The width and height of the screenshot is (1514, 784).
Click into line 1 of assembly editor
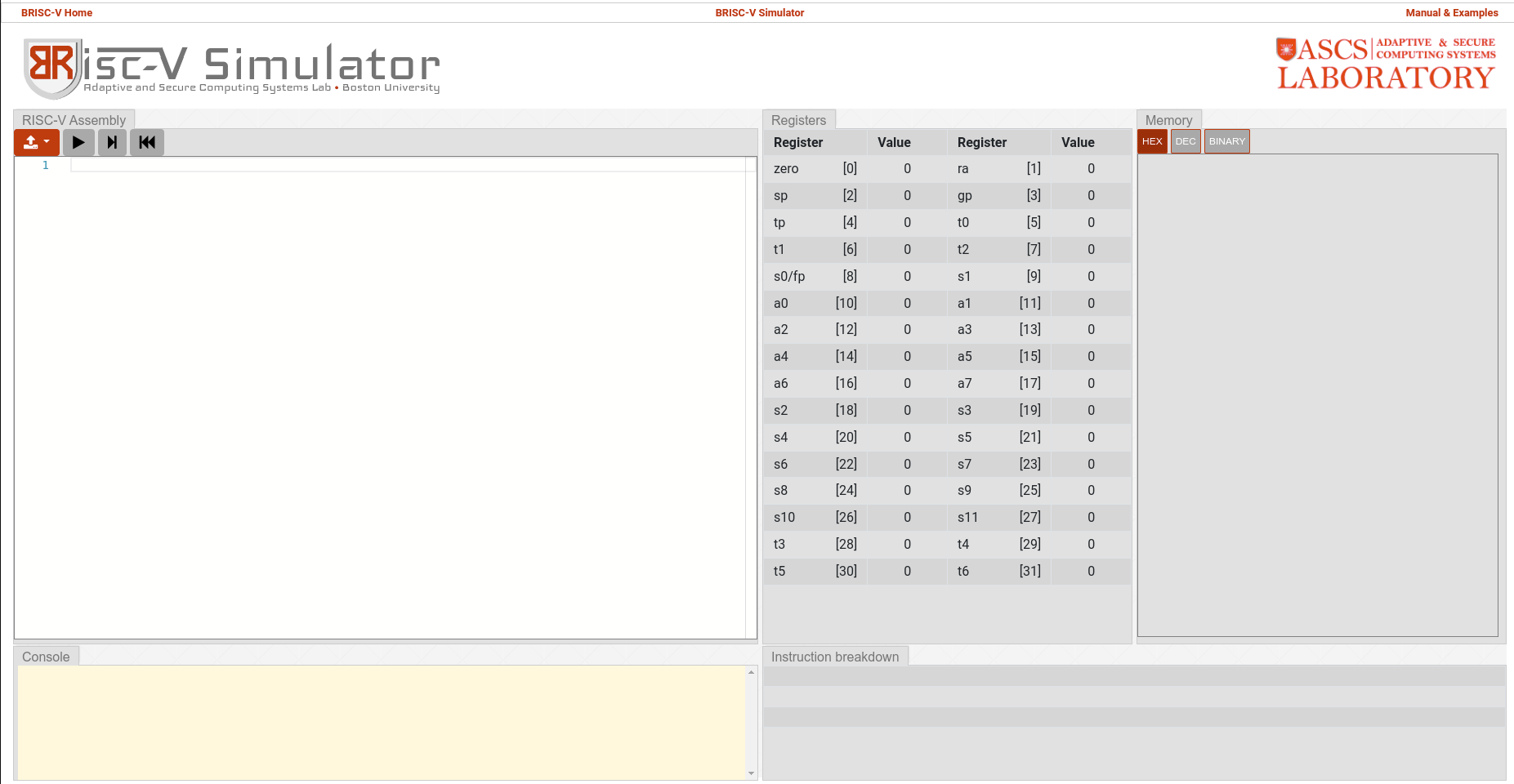[409, 165]
